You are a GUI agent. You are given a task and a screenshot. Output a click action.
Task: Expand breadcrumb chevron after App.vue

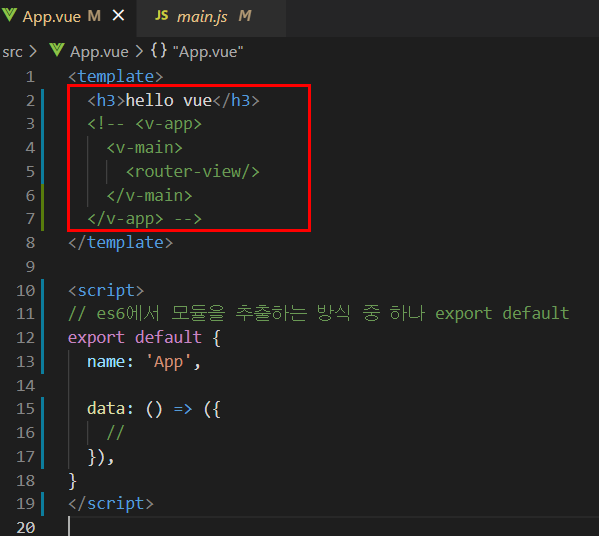click(139, 52)
